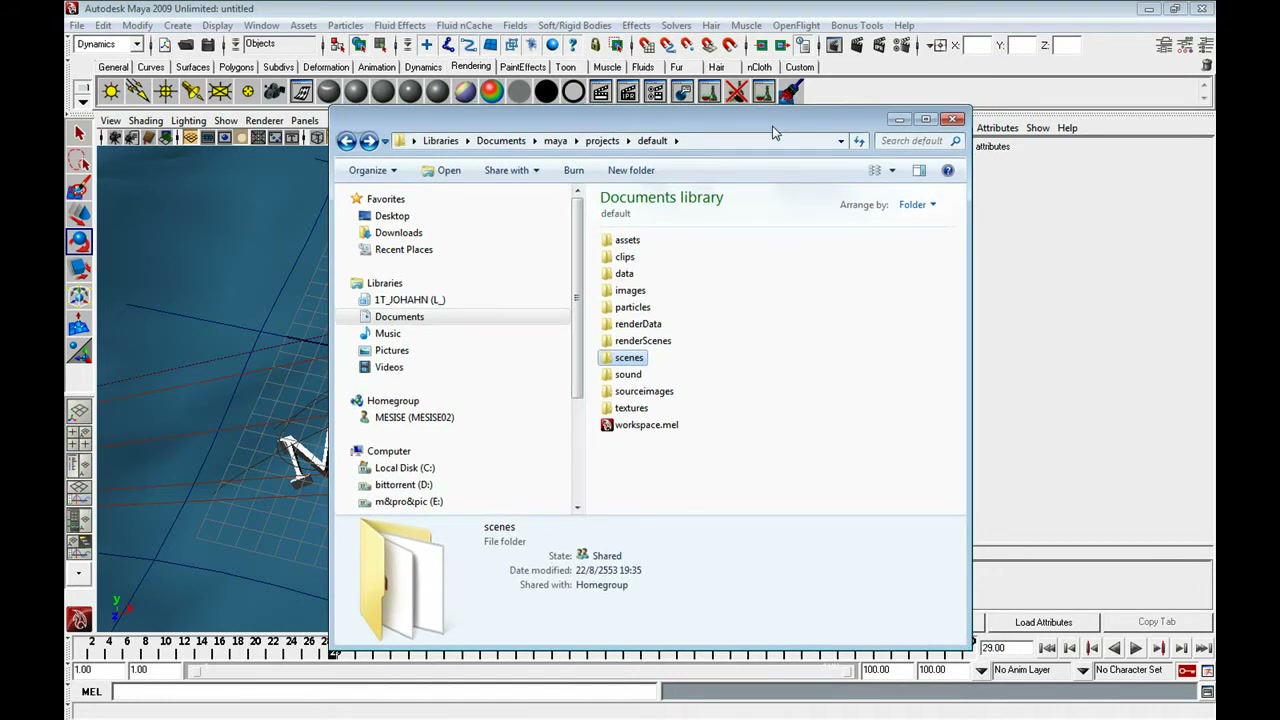Open the change view options arrow in Explorer

pos(892,170)
